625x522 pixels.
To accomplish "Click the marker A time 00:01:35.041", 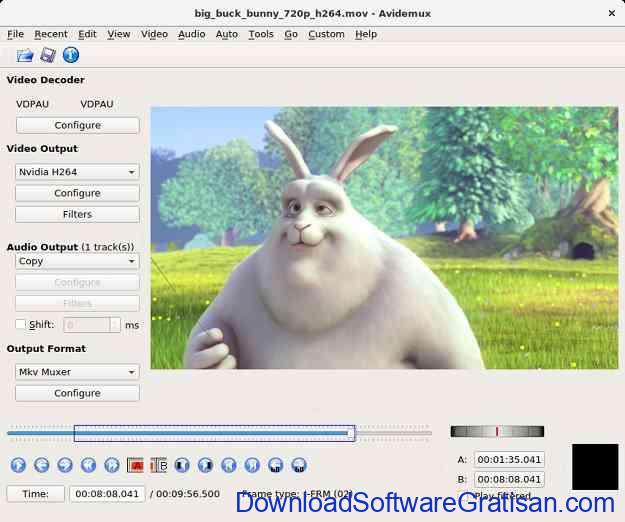I will point(509,459).
